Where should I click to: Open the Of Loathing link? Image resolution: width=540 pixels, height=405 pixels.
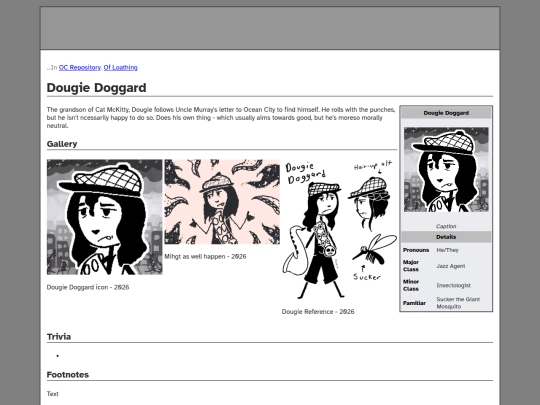point(121,68)
